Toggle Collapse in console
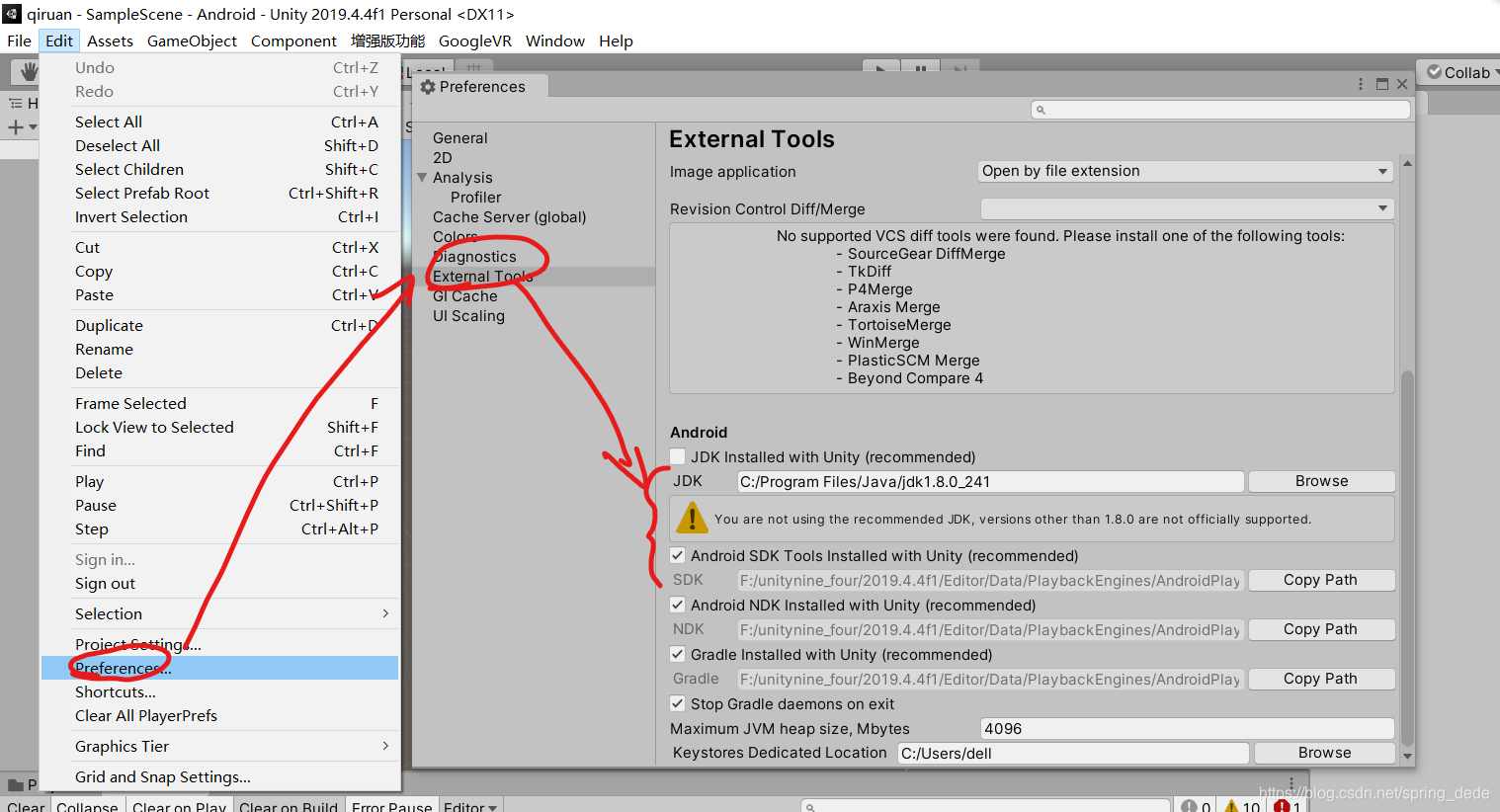This screenshot has width=1500, height=812. (87, 806)
